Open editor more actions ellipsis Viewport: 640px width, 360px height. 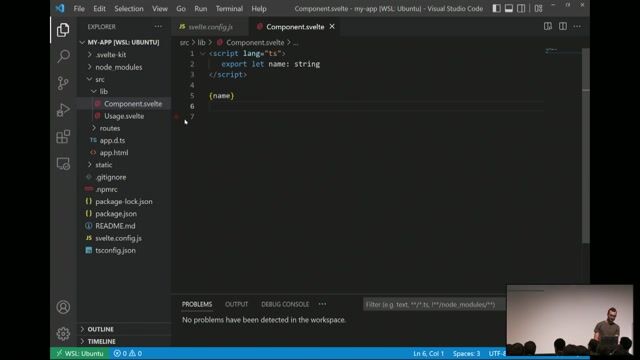click(x=577, y=27)
